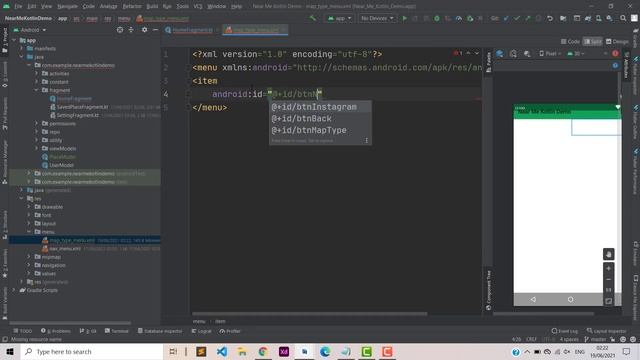
Task: Click the Make Project hammer icon
Action: (x=313, y=18)
